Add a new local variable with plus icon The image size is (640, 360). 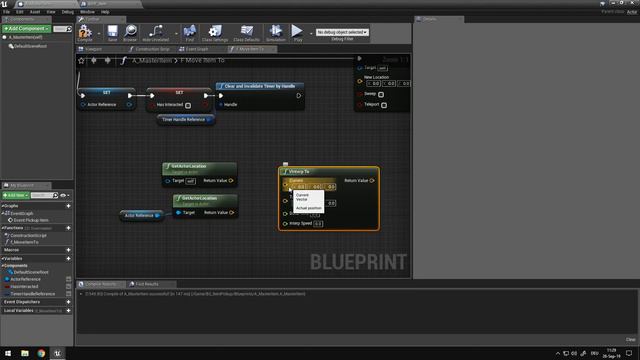(x=68, y=311)
